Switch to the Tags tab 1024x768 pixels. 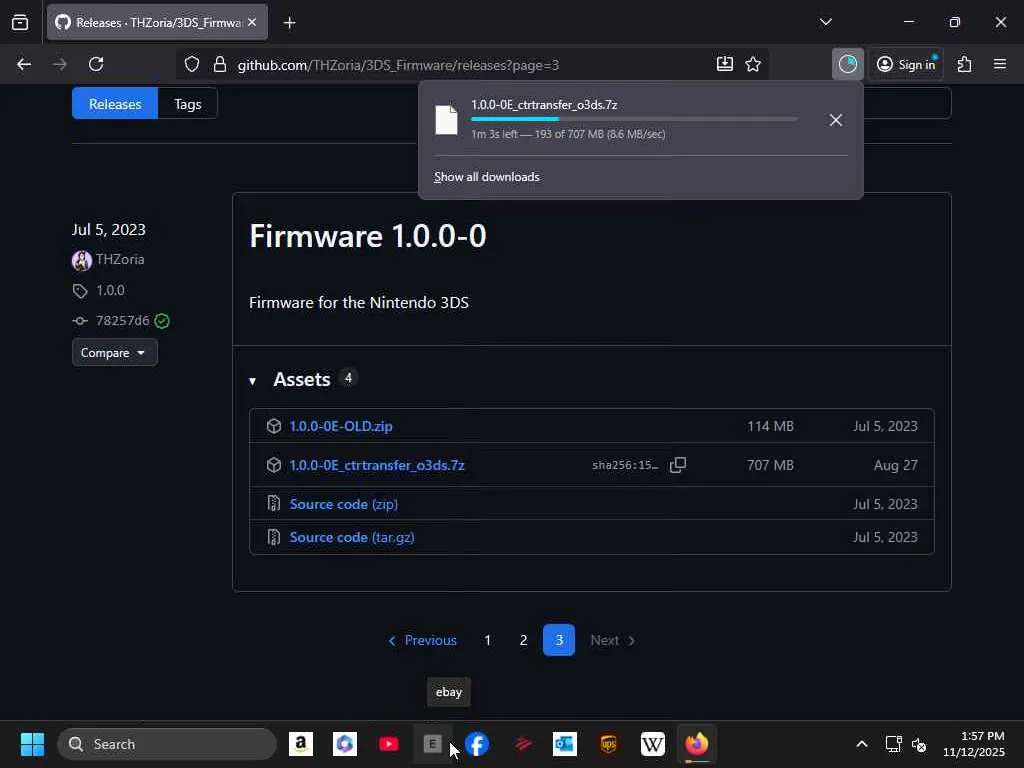coord(187,104)
